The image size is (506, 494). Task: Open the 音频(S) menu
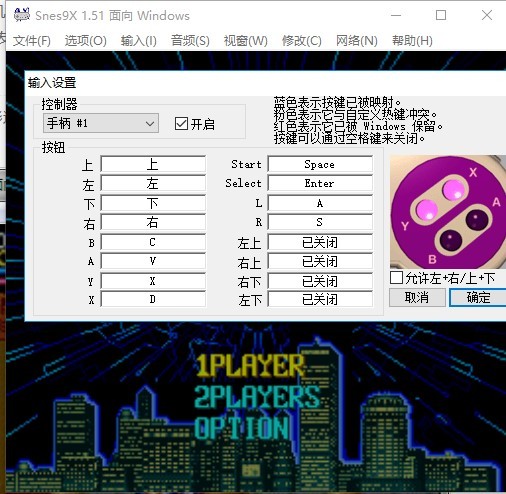(190, 41)
